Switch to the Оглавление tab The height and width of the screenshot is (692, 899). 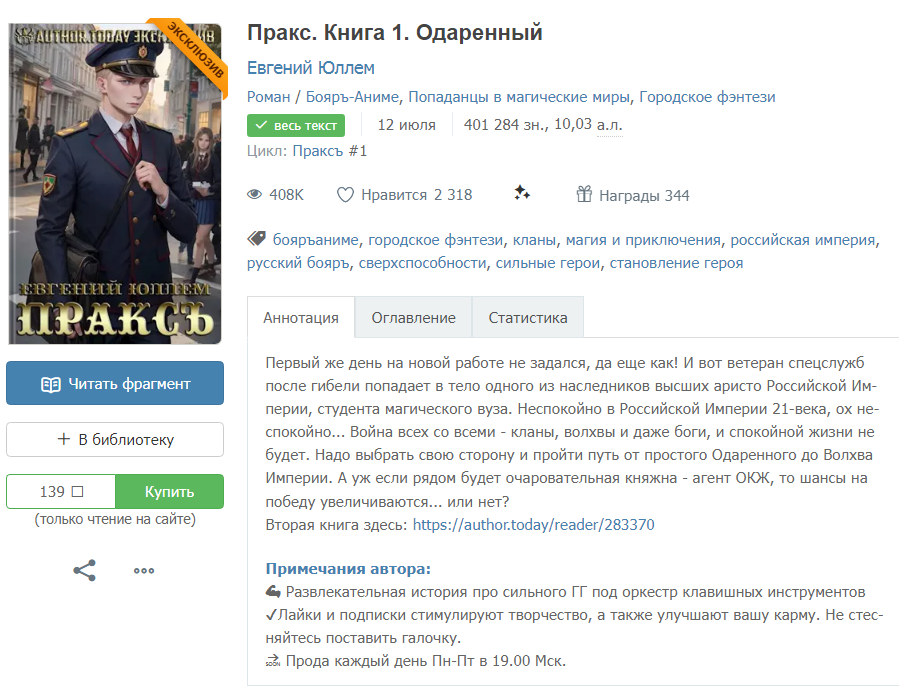413,317
